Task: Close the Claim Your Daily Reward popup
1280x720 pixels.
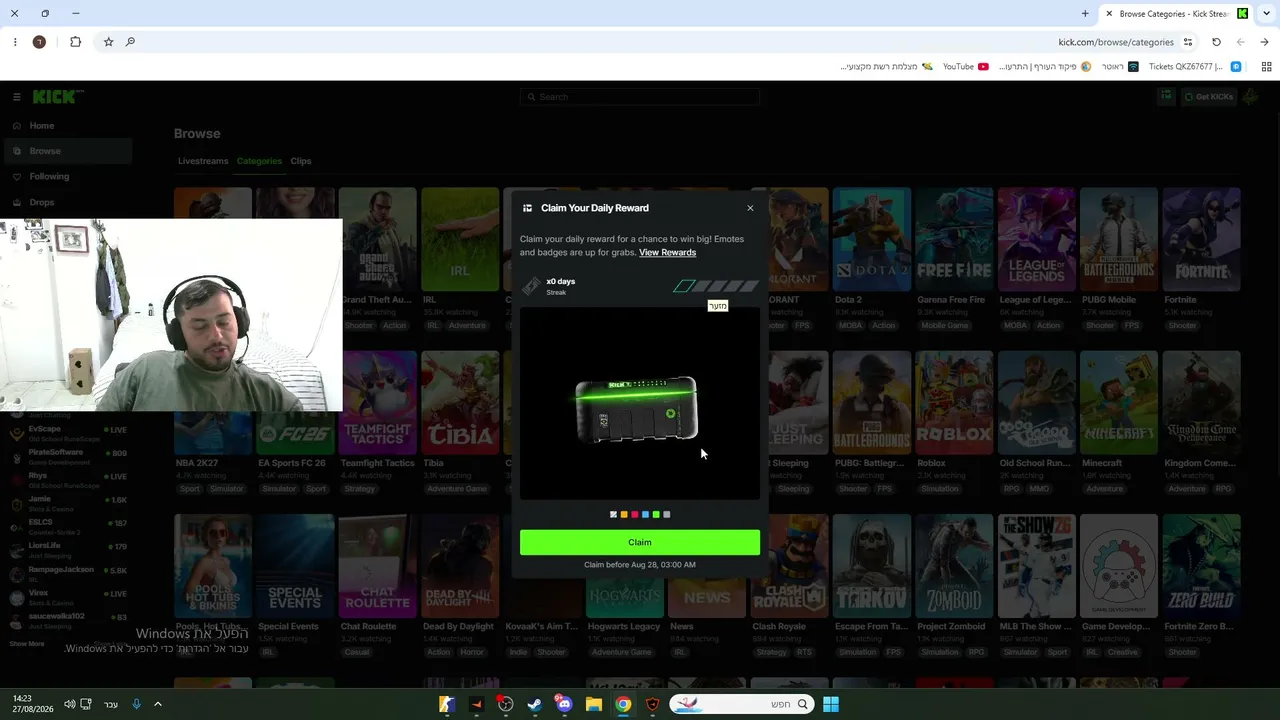Action: point(750,208)
